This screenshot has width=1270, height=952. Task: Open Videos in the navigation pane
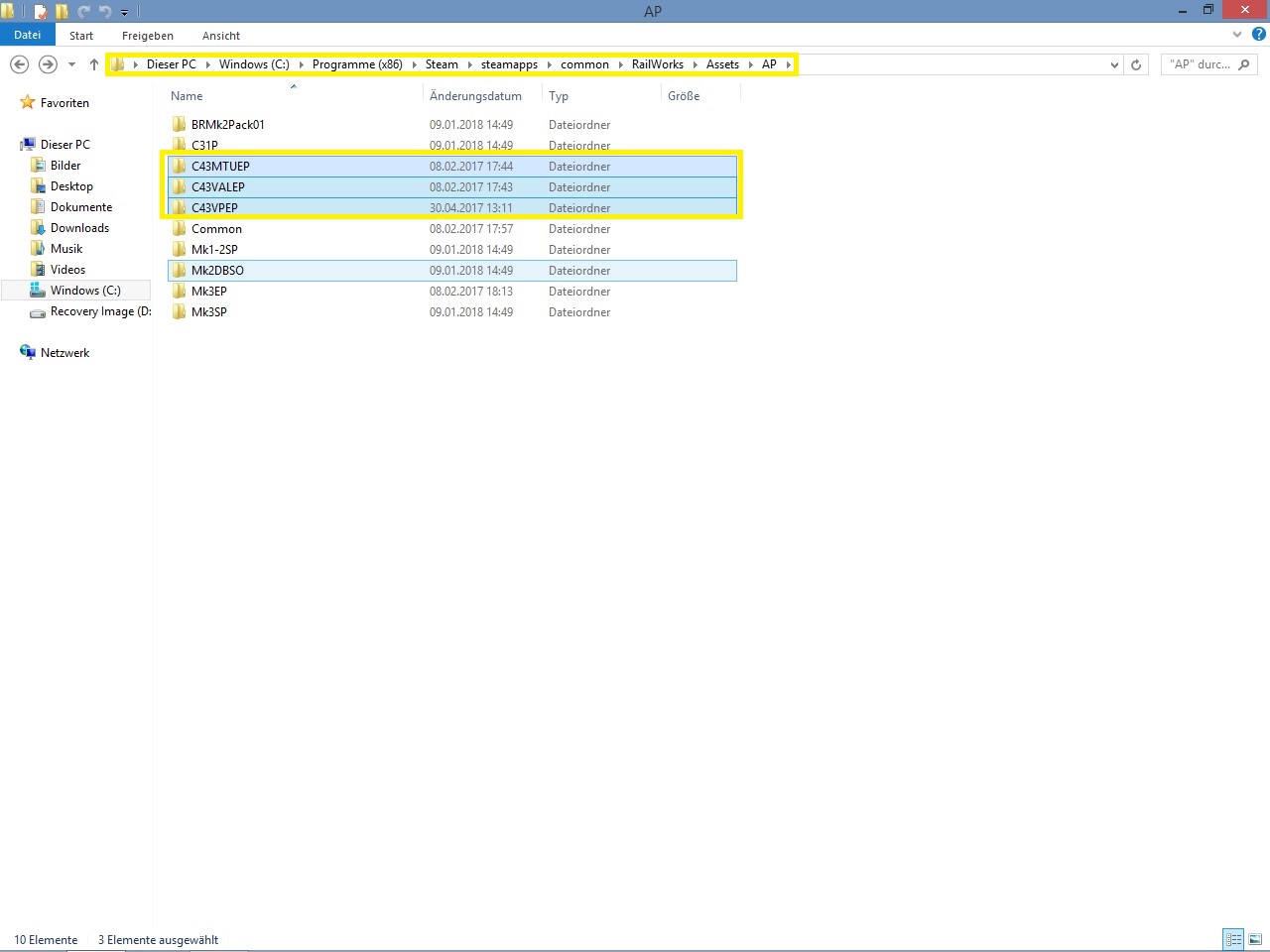[x=67, y=270]
